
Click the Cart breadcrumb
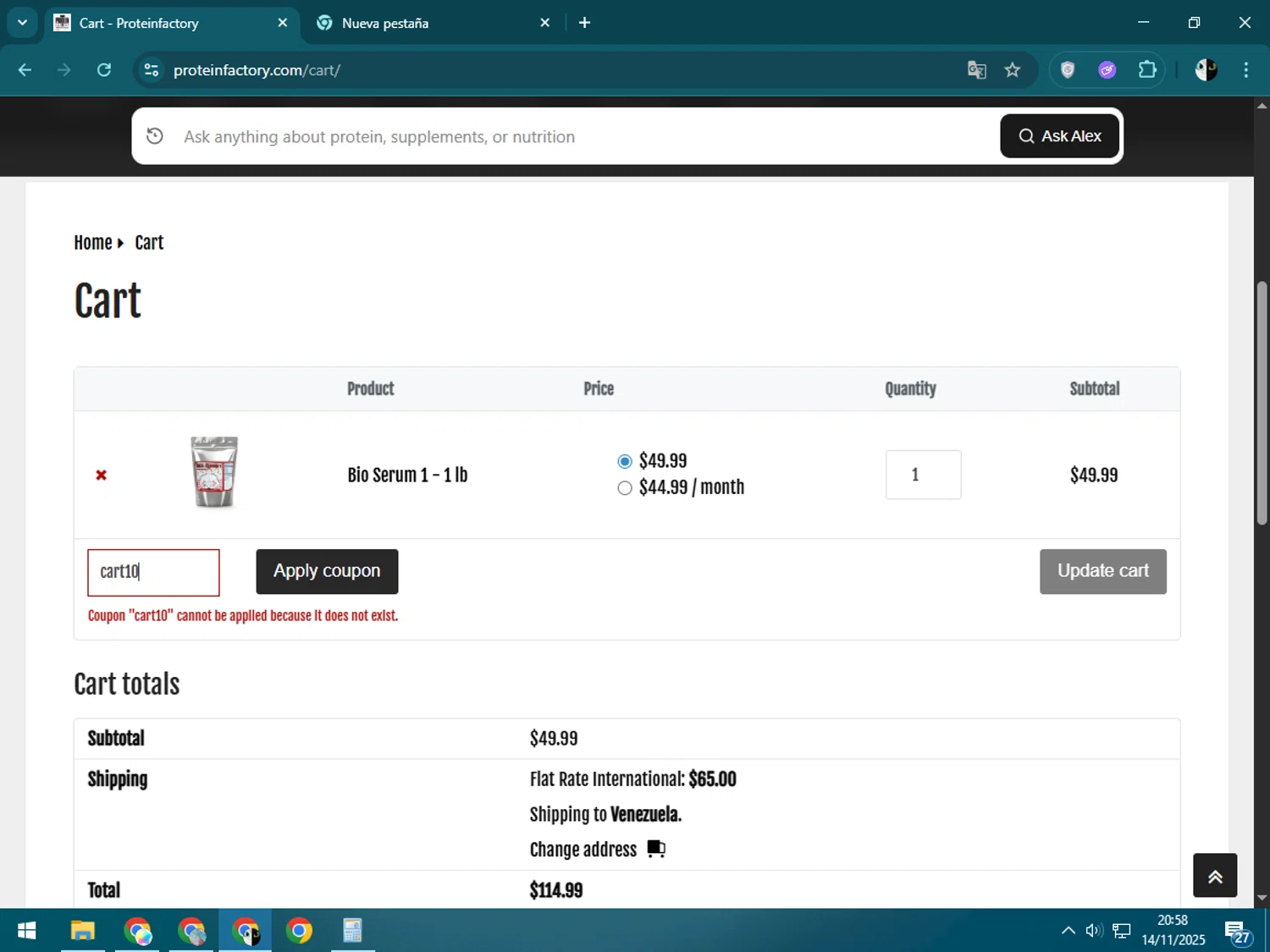149,243
